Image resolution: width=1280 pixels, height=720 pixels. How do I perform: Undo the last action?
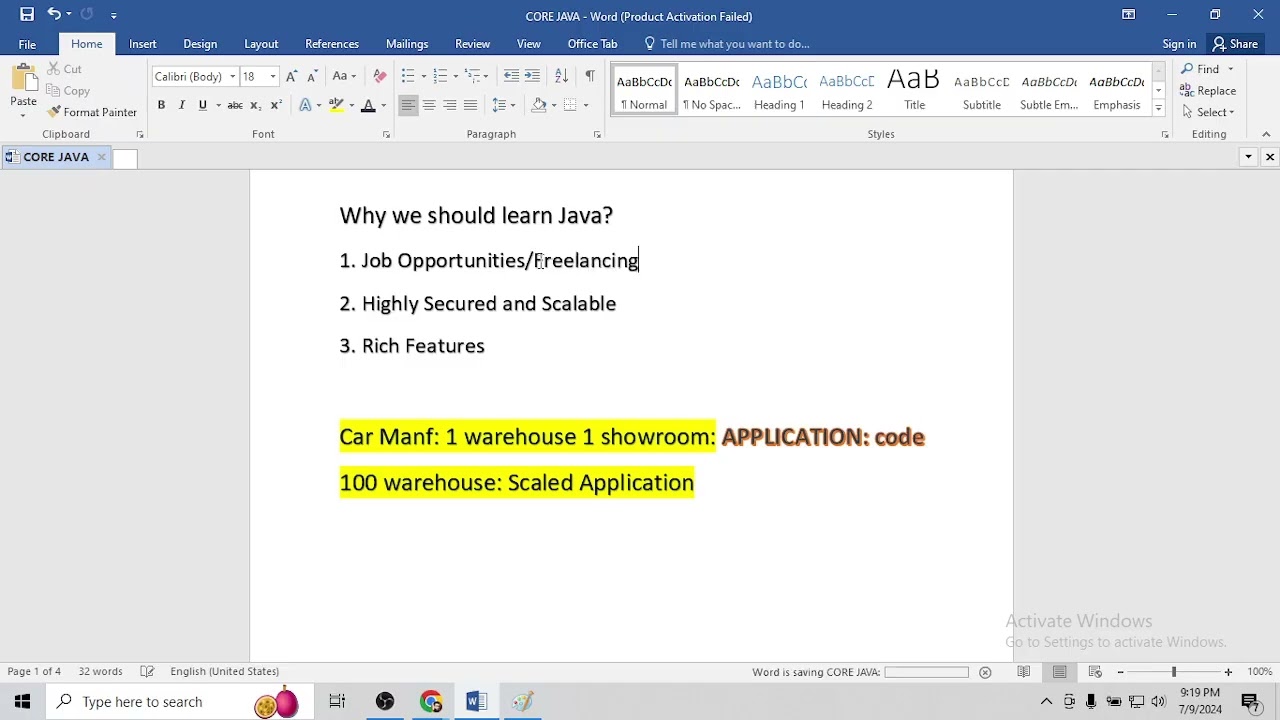[x=54, y=14]
